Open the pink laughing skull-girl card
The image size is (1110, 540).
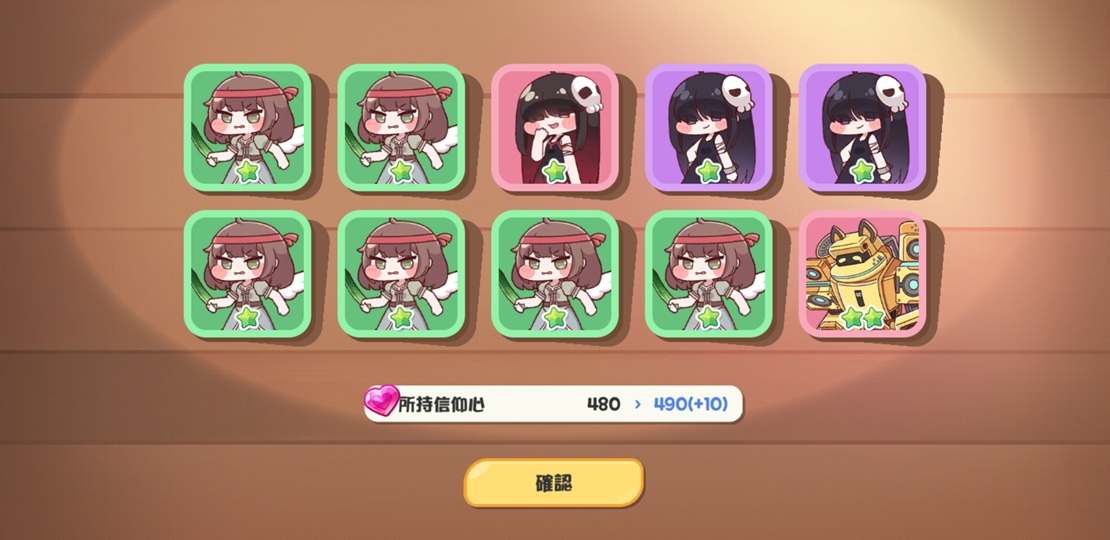click(x=554, y=127)
